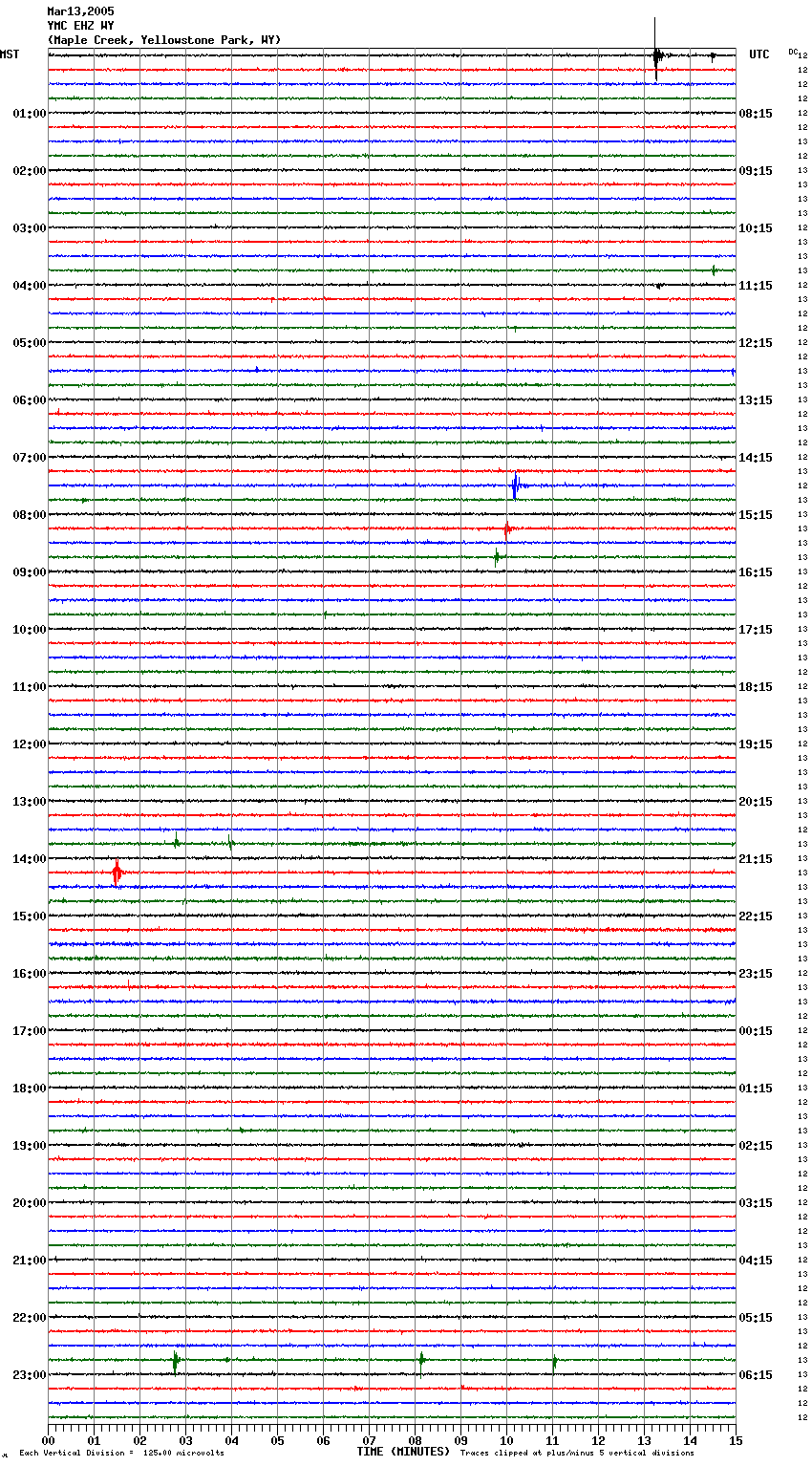Select the '08:00' MST time label
The height and width of the screenshot is (1466, 812).
(x=30, y=515)
